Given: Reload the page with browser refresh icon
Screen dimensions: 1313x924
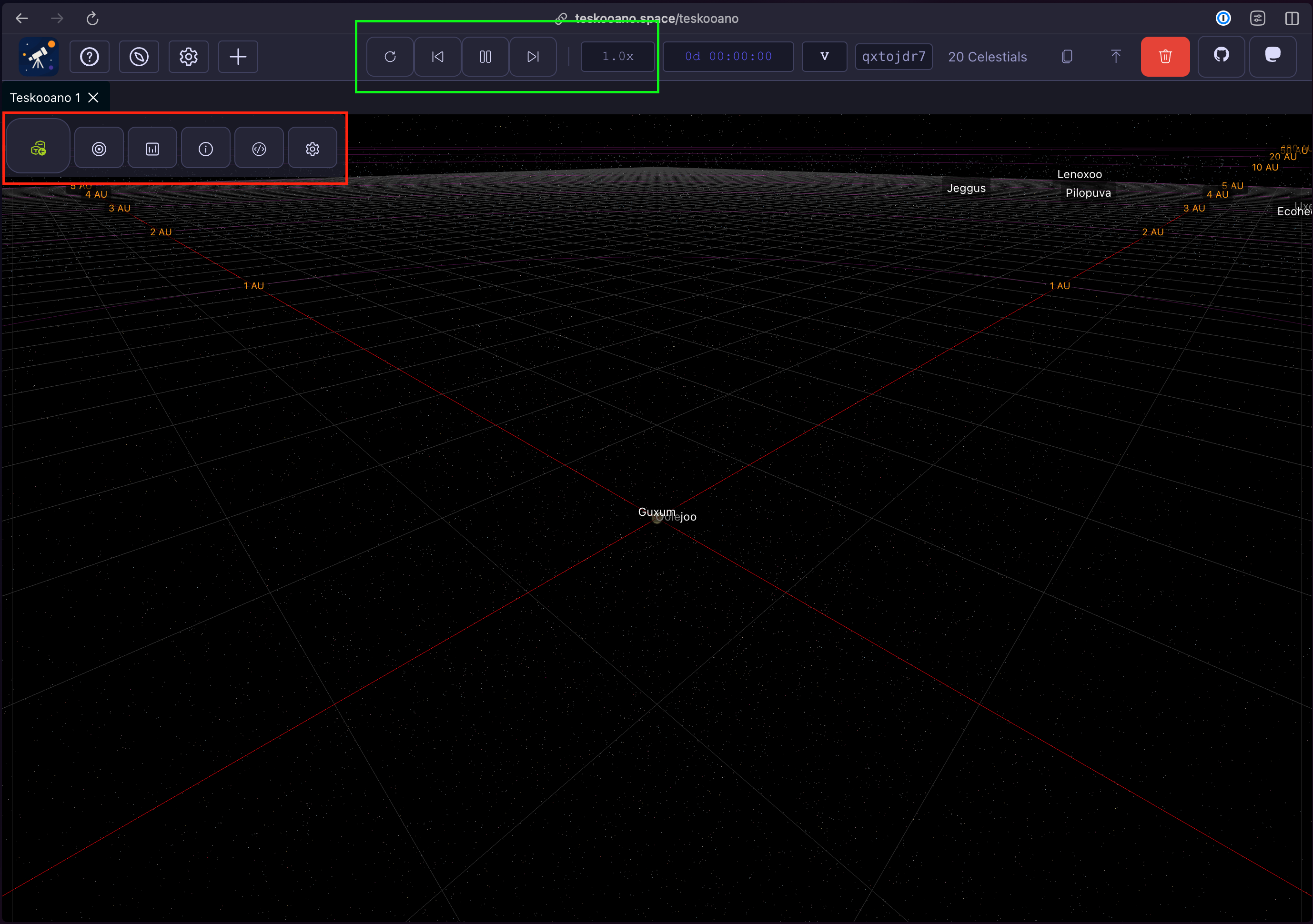Looking at the screenshot, I should click(92, 18).
